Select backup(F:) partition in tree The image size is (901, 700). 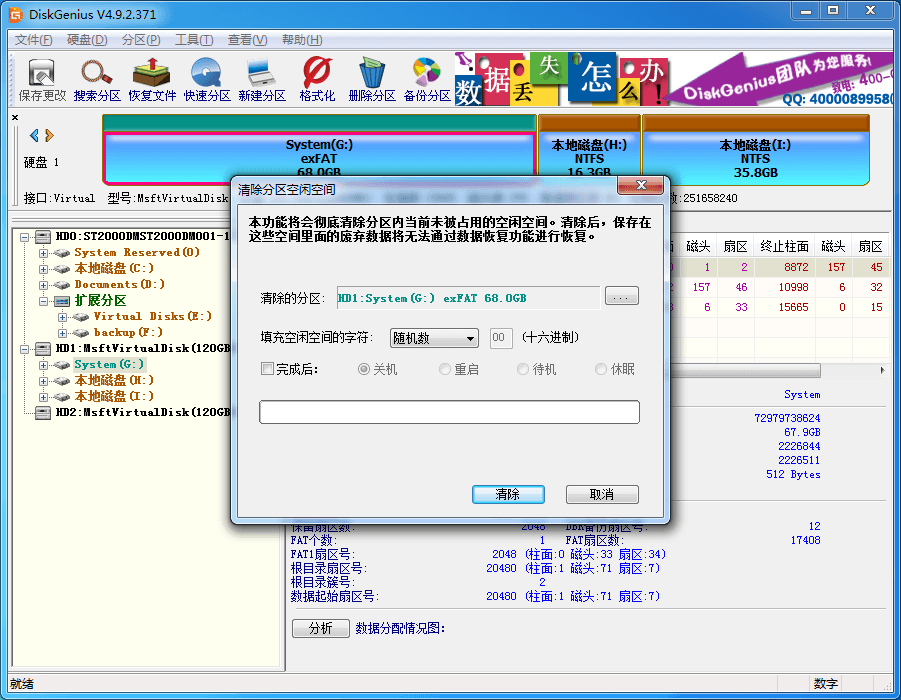[128, 332]
